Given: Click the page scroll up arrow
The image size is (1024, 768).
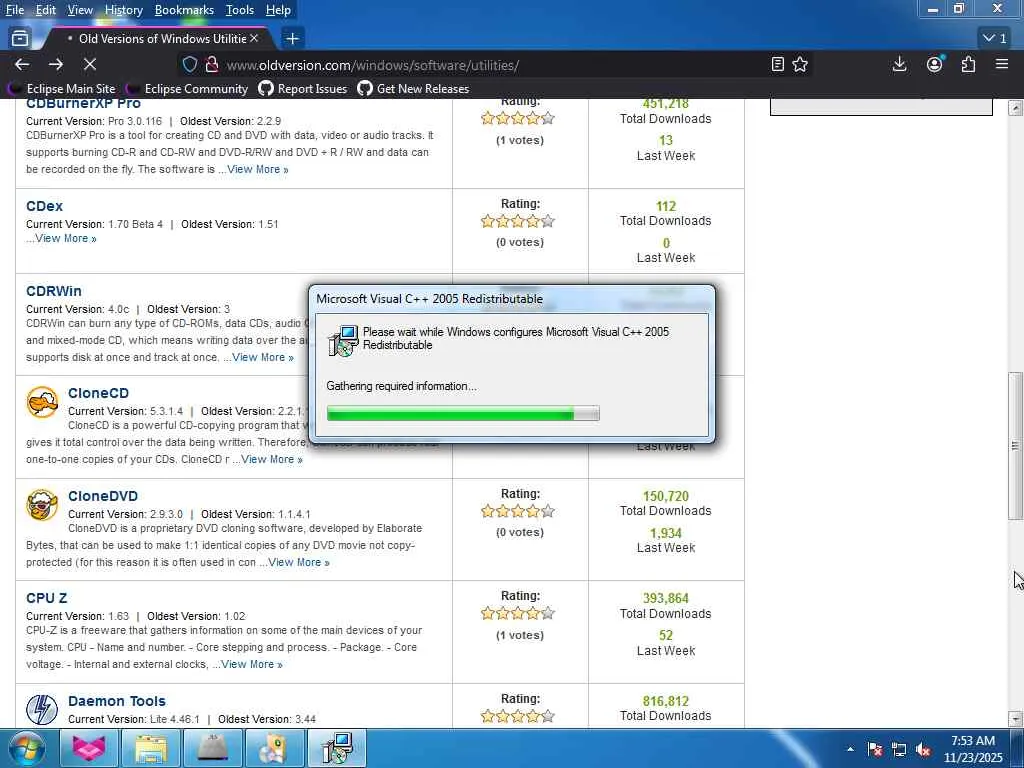Looking at the screenshot, I should 1015,108.
